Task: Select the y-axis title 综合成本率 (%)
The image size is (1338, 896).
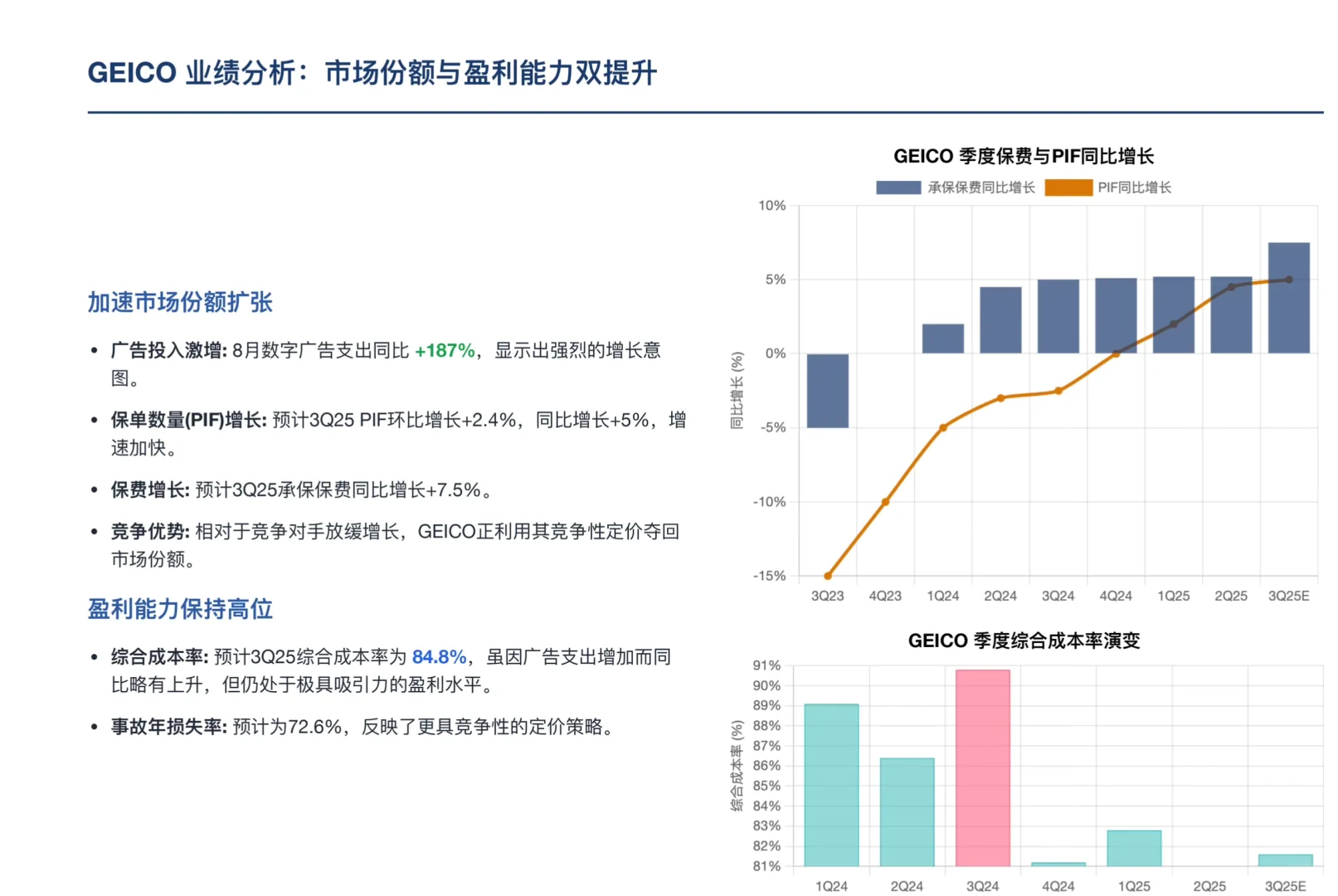Action: (737, 766)
